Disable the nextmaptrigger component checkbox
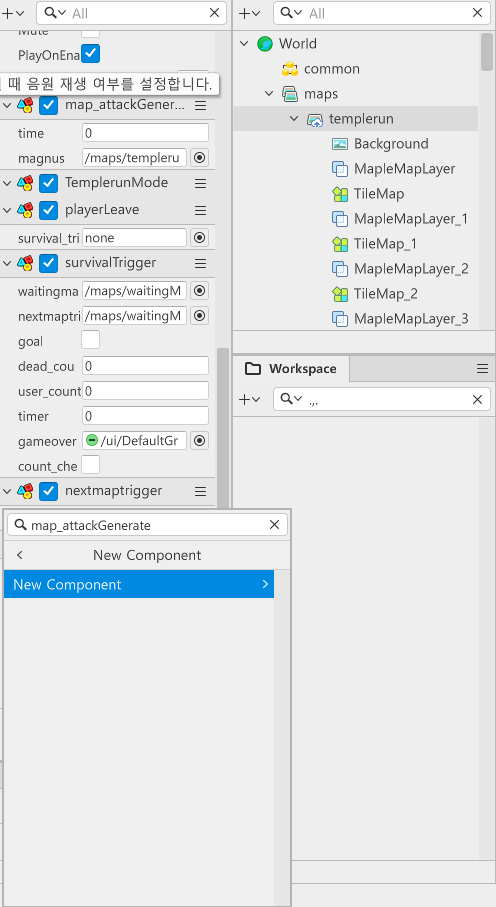The image size is (496, 907). pos(49,492)
